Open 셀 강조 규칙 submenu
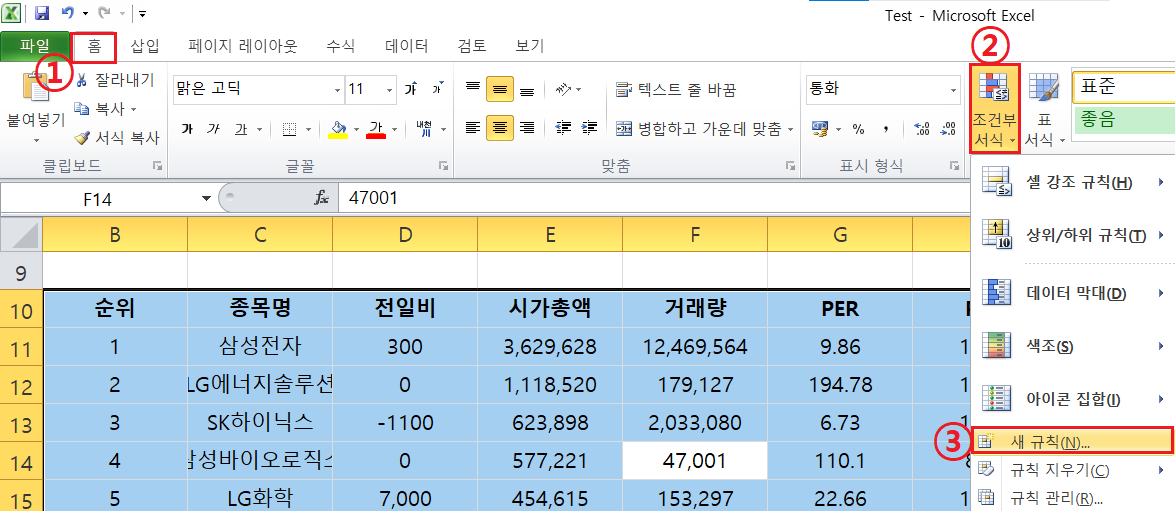 [1072, 183]
